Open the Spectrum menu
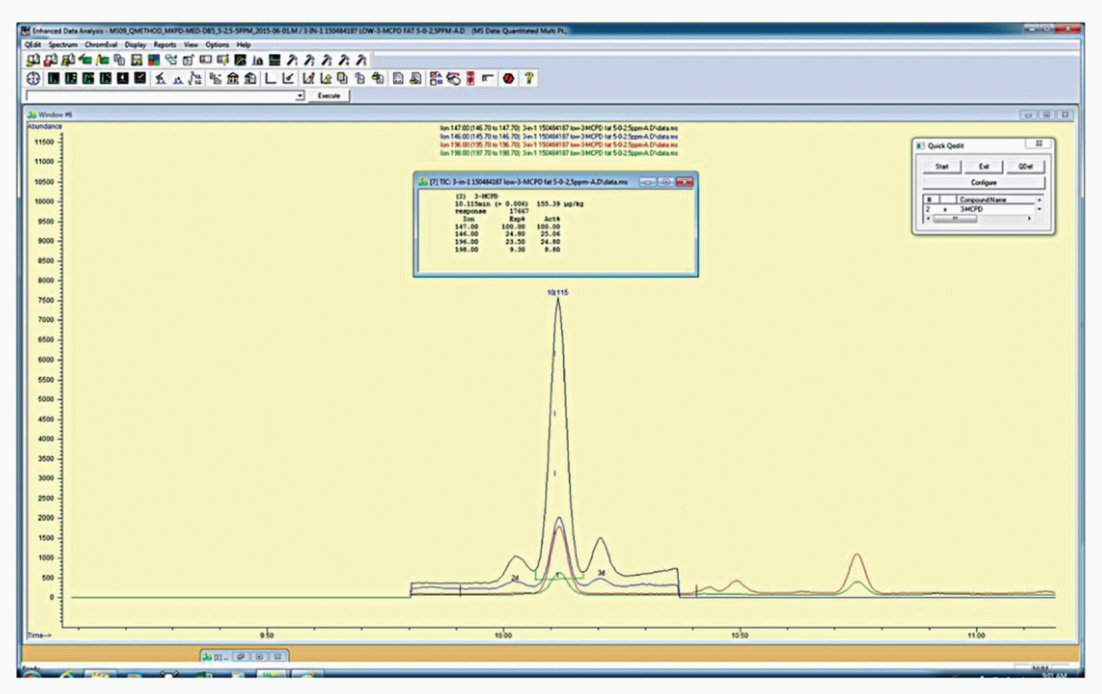 63,44
